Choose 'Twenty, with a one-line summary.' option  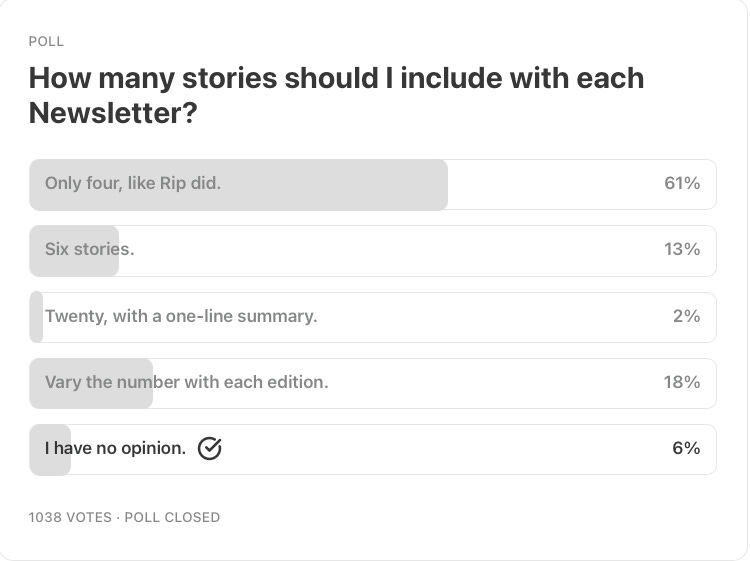pyautogui.click(x=373, y=317)
